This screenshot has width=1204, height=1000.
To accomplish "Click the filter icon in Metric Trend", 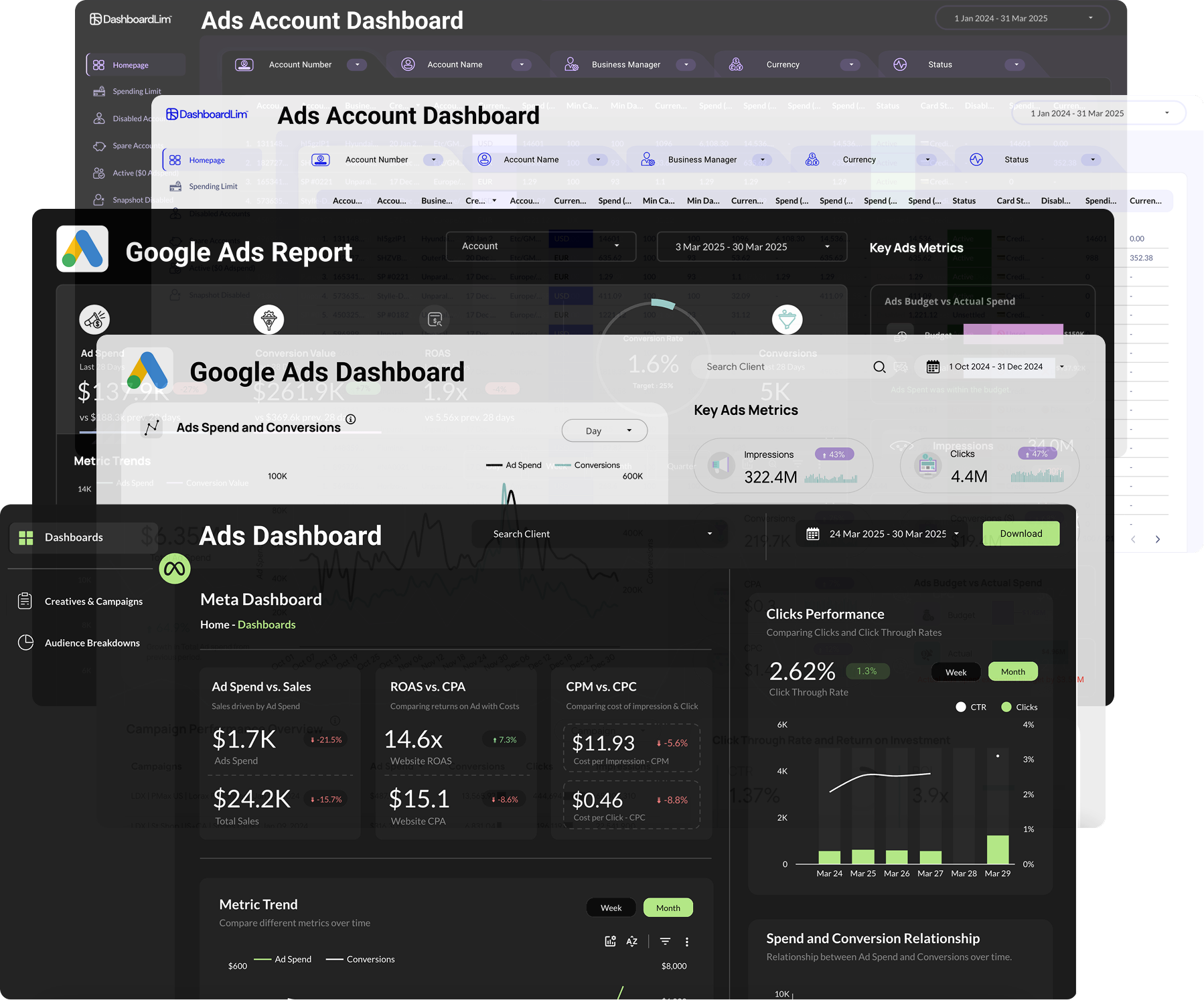I will 665,941.
